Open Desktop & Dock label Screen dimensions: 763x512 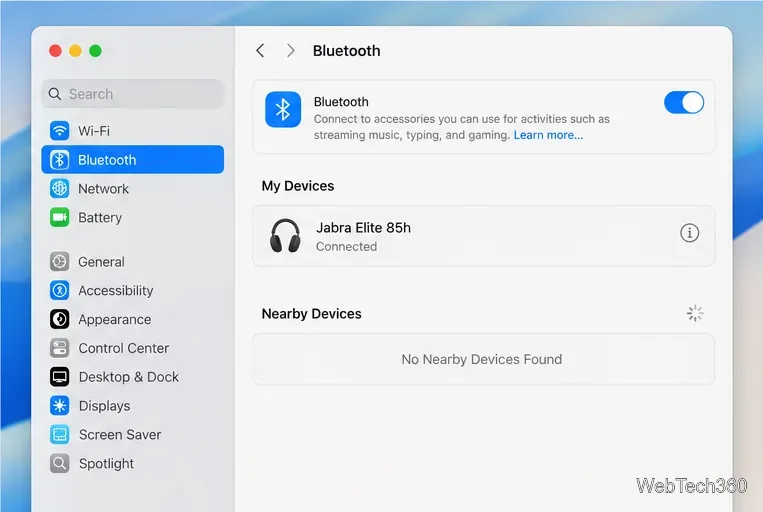coord(128,377)
